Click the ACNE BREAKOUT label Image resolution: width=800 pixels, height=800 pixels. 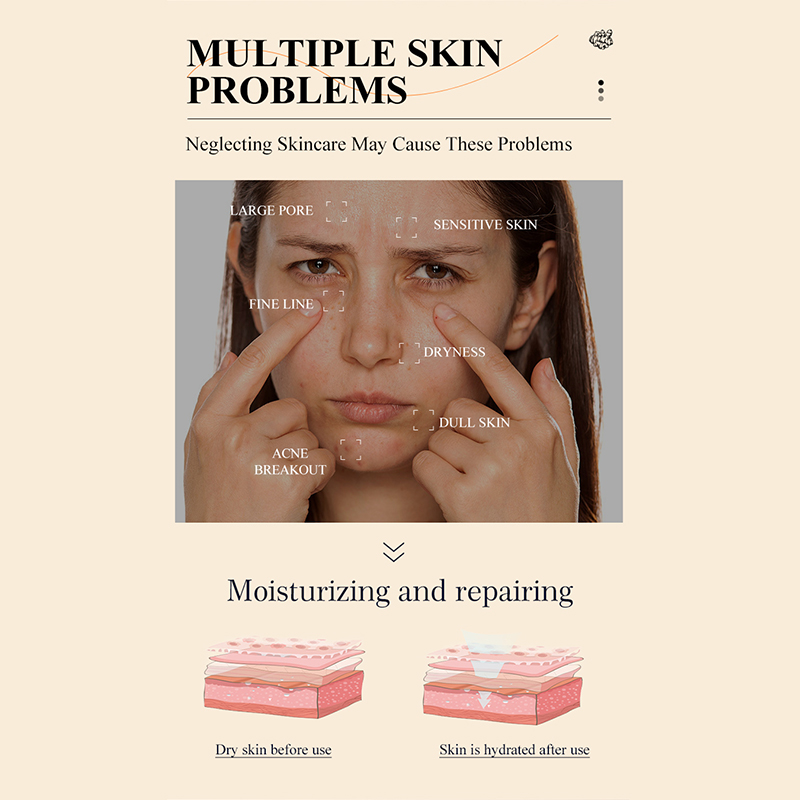tap(290, 461)
